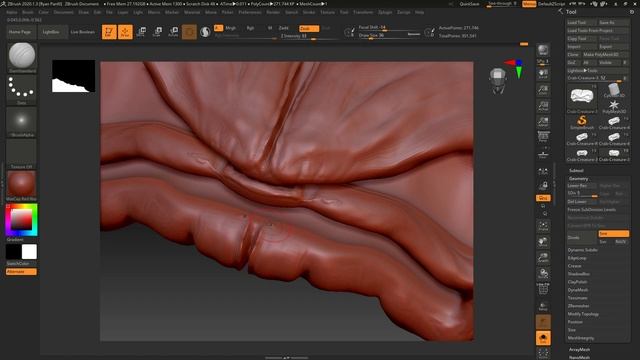This screenshot has height=360, width=640.
Task: Toggle the M material channel button
Action: (270, 28)
